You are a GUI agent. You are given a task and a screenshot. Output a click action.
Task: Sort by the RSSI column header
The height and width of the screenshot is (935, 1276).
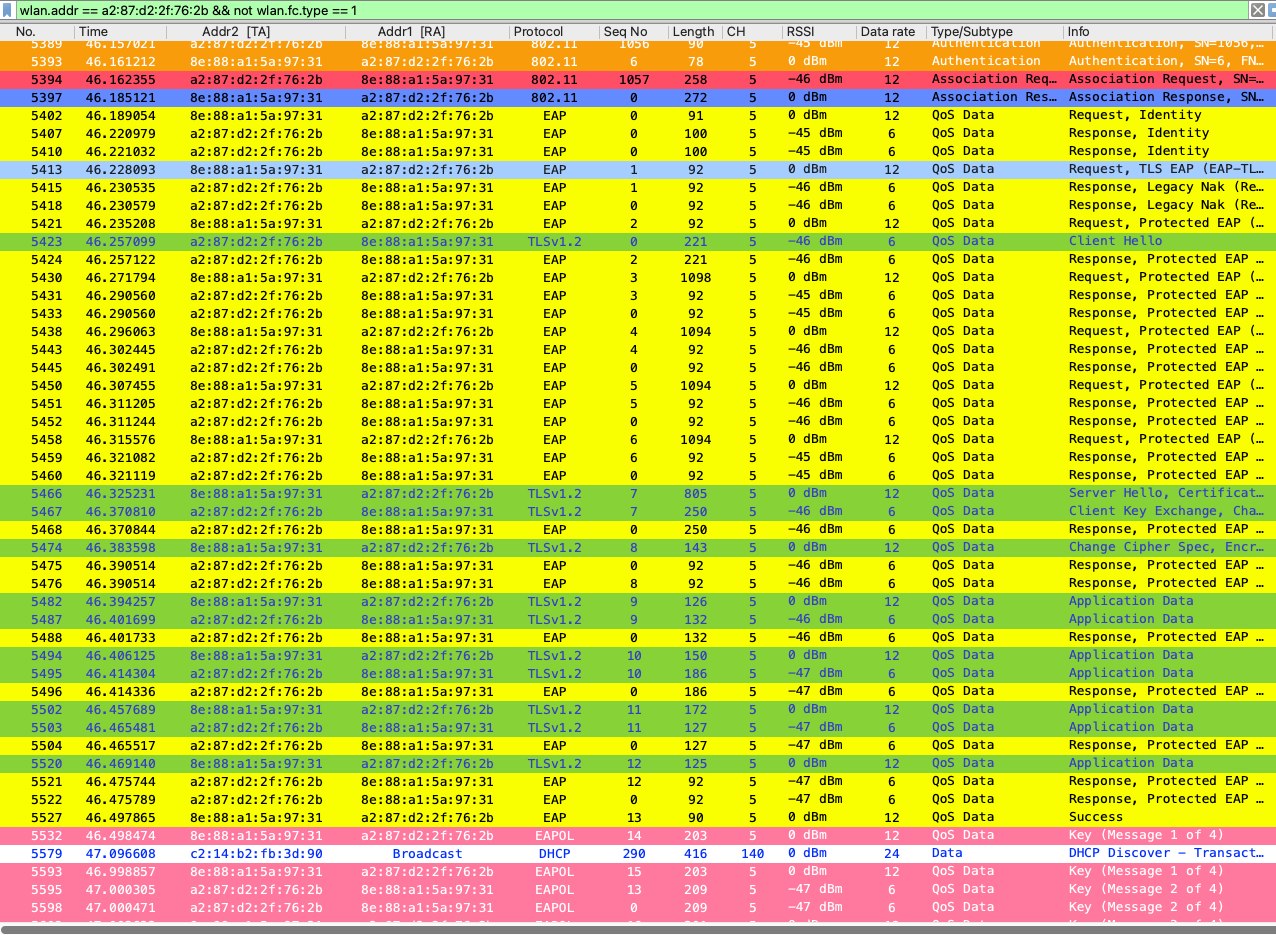point(800,32)
